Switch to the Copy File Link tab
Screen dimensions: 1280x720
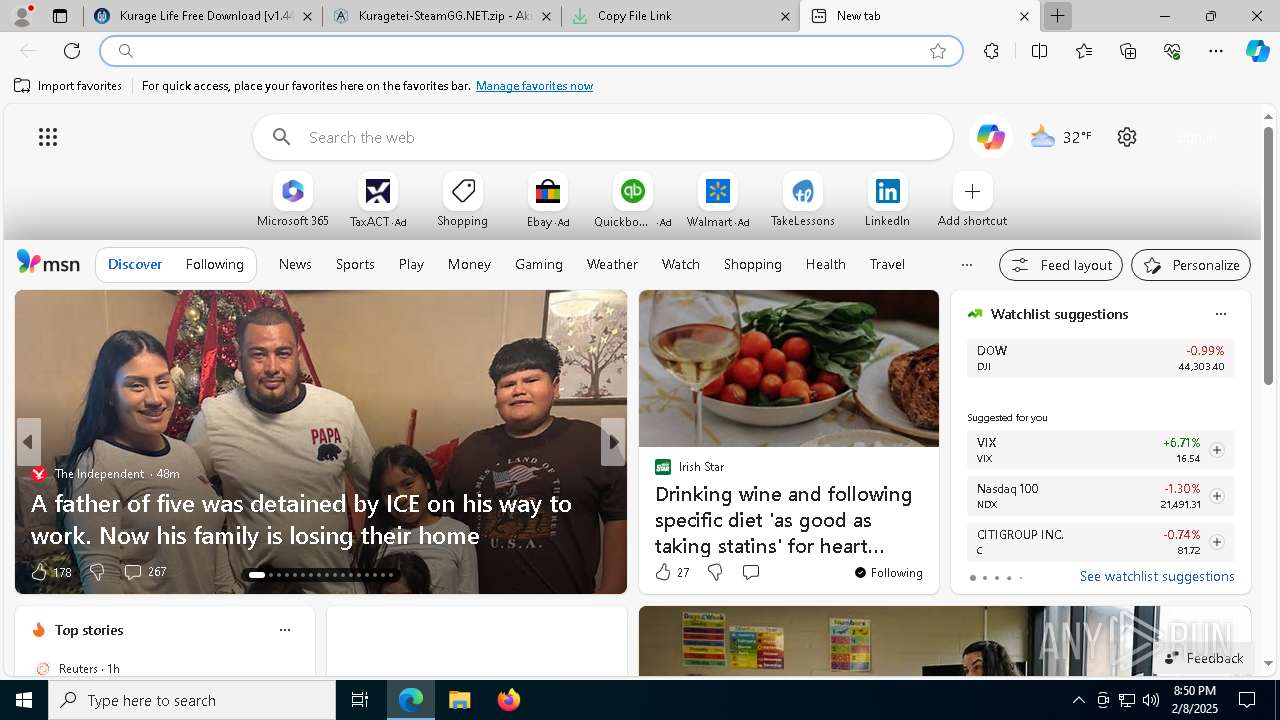click(x=680, y=16)
